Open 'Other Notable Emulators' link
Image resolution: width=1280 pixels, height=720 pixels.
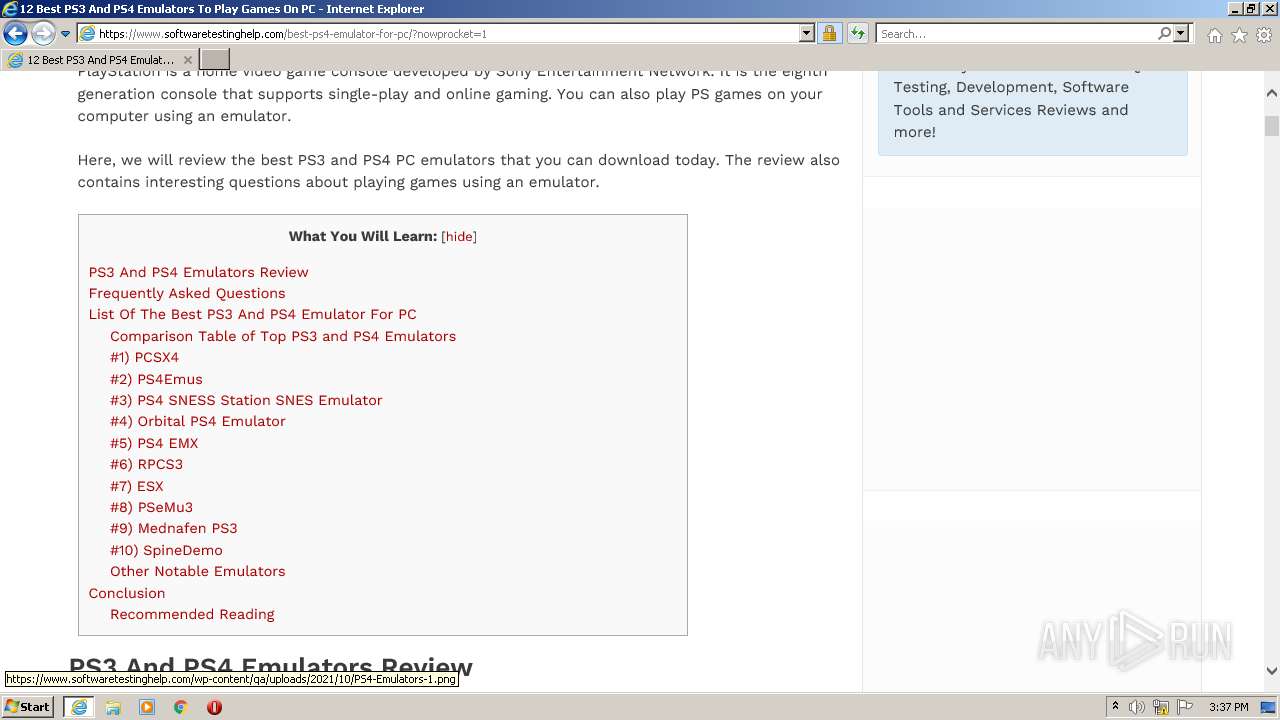(x=198, y=571)
